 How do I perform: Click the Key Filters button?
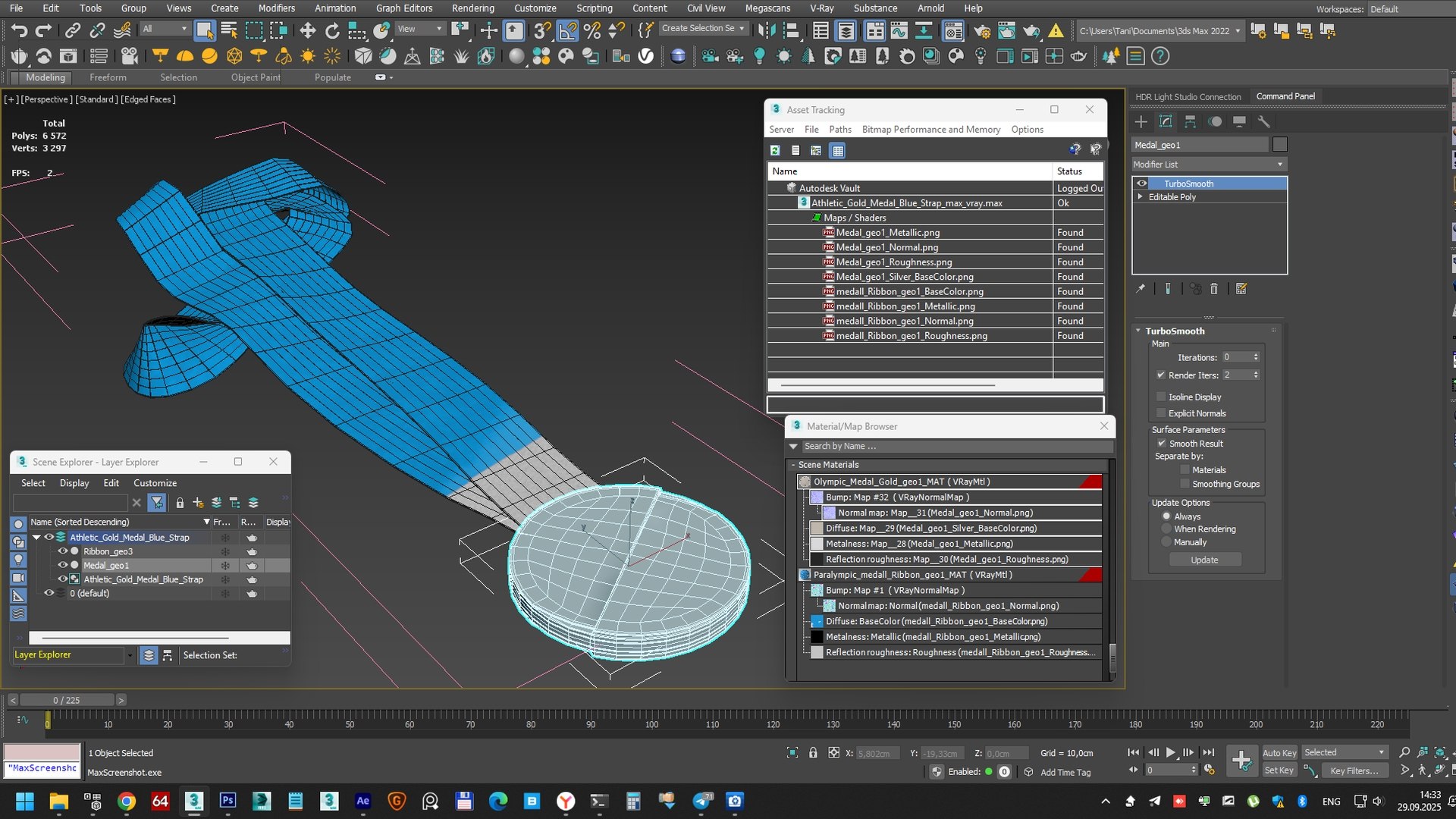1354,770
